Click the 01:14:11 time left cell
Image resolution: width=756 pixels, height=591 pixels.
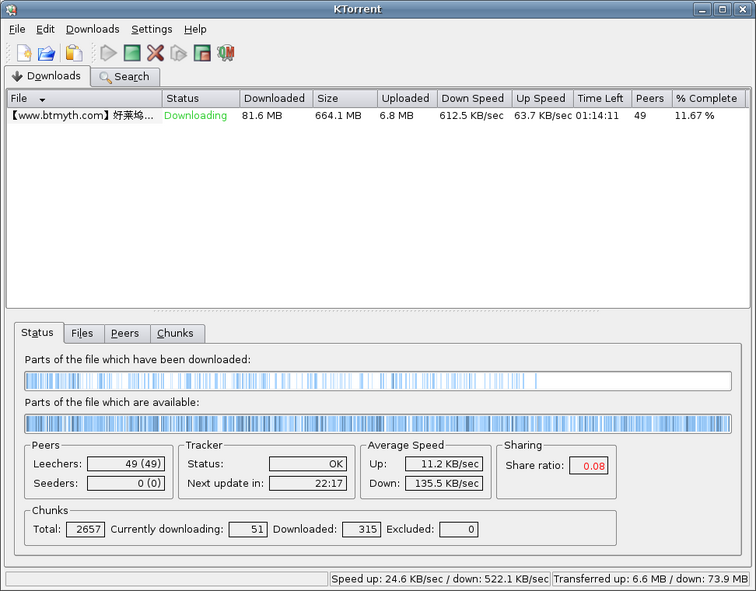pyautogui.click(x=597, y=116)
